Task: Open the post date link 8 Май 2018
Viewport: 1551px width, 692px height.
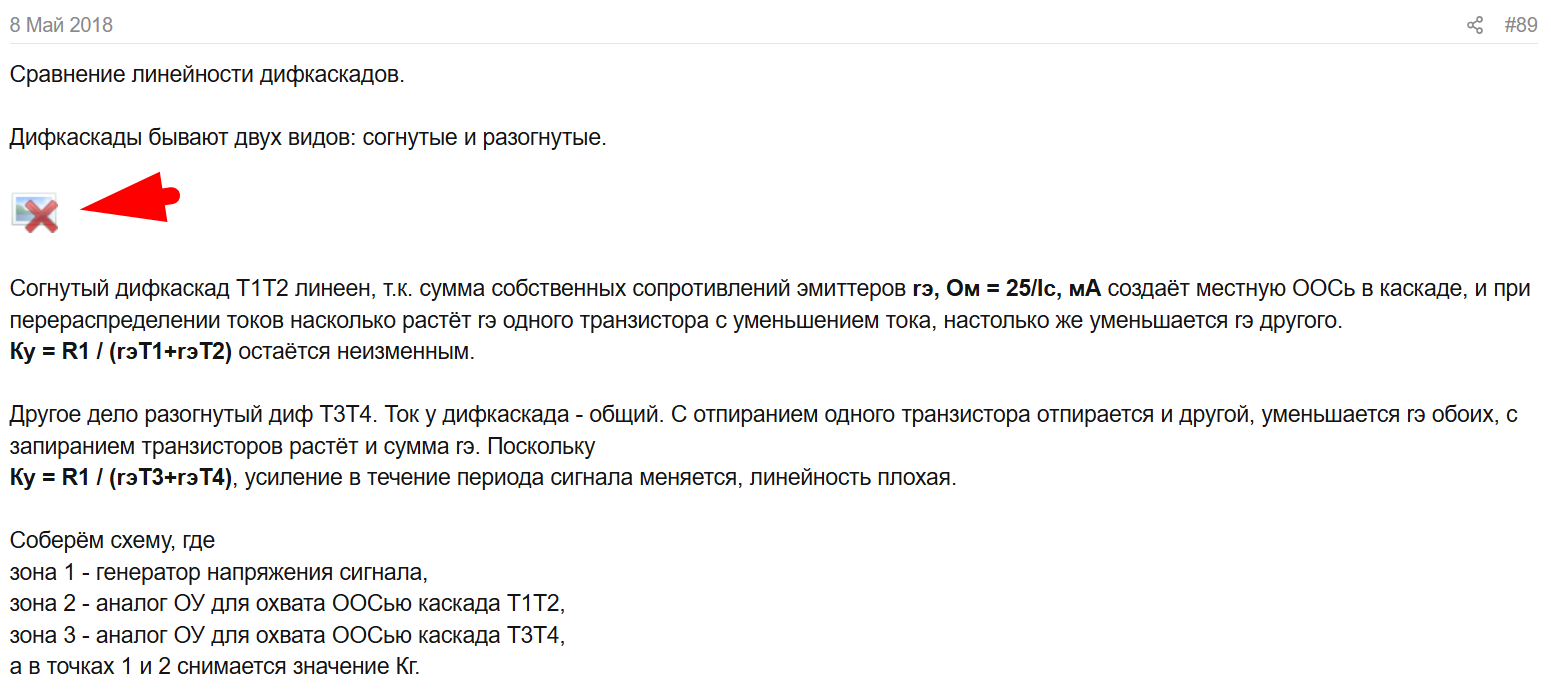Action: 61,25
